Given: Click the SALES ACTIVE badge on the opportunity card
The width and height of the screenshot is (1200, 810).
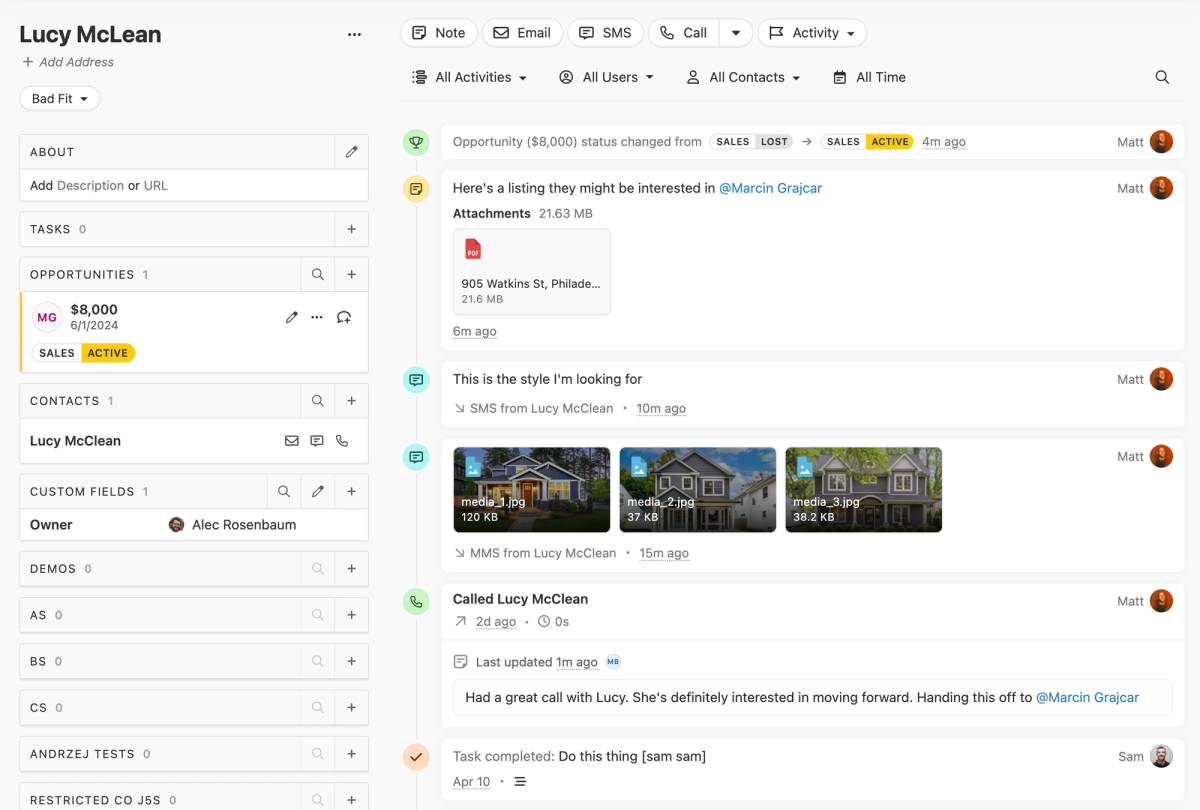Looking at the screenshot, I should pyautogui.click(x=84, y=353).
